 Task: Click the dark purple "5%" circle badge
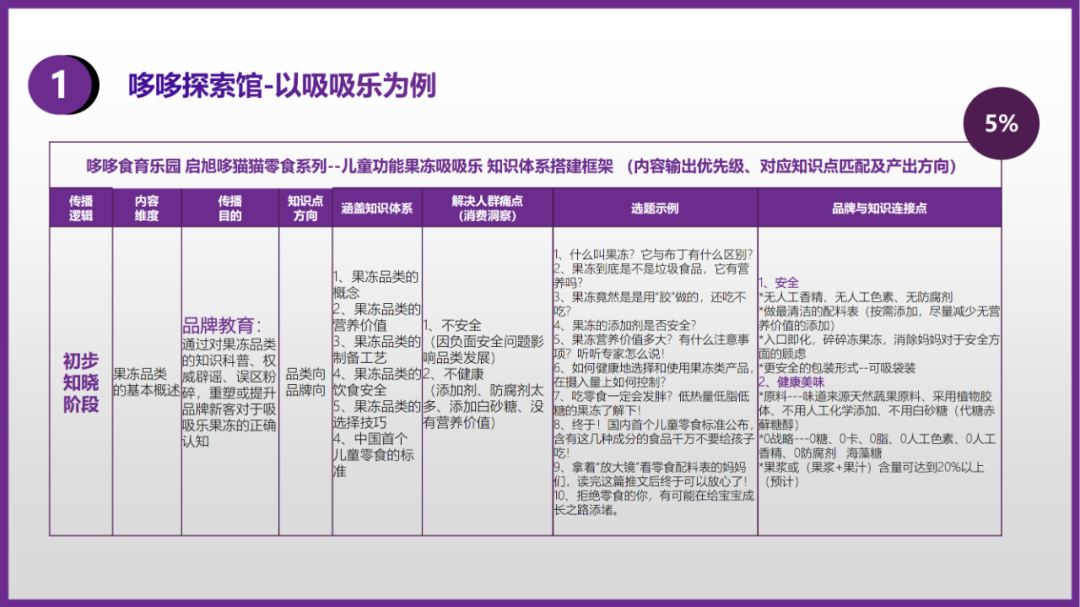point(1001,123)
